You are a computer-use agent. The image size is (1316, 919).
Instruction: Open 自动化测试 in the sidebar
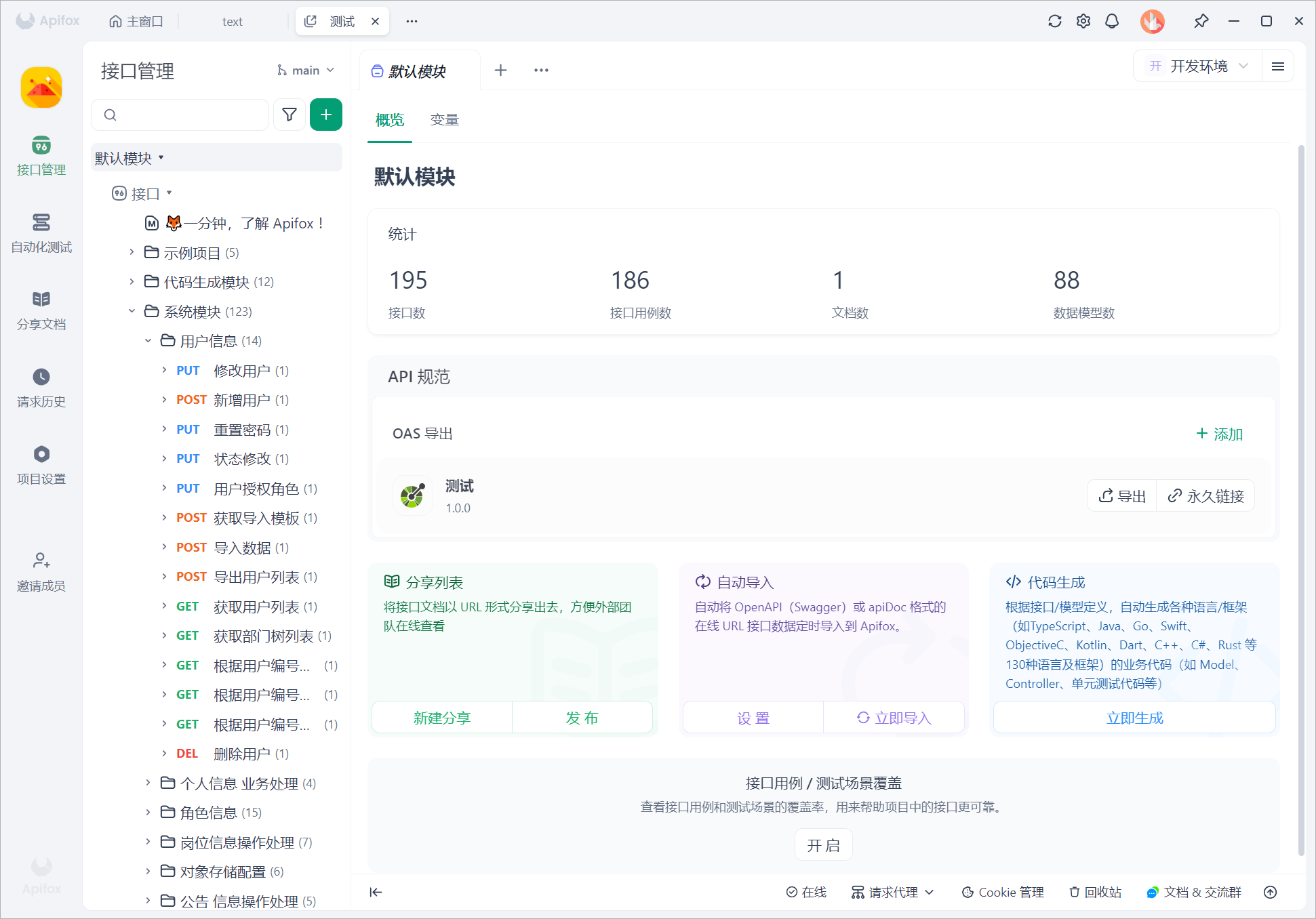(41, 232)
